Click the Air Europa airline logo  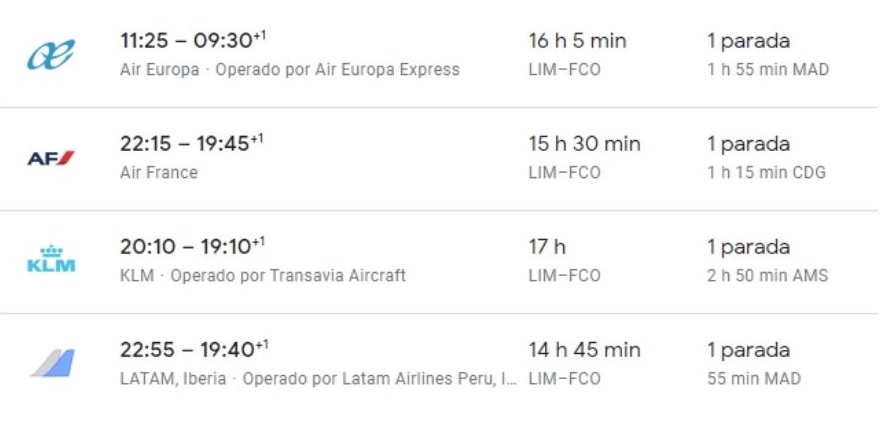pos(50,55)
